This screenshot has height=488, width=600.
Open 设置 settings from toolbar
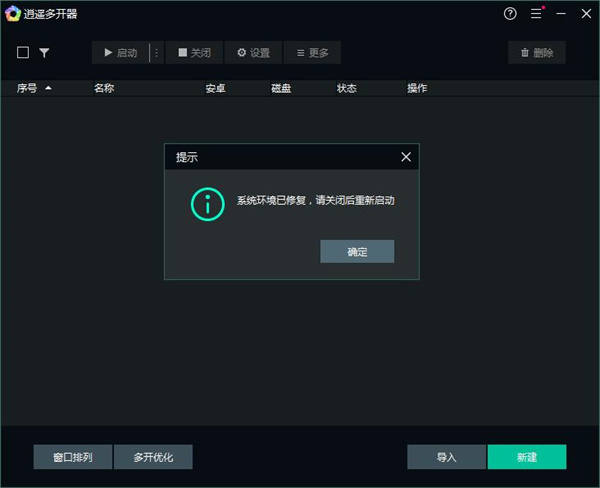[x=253, y=52]
